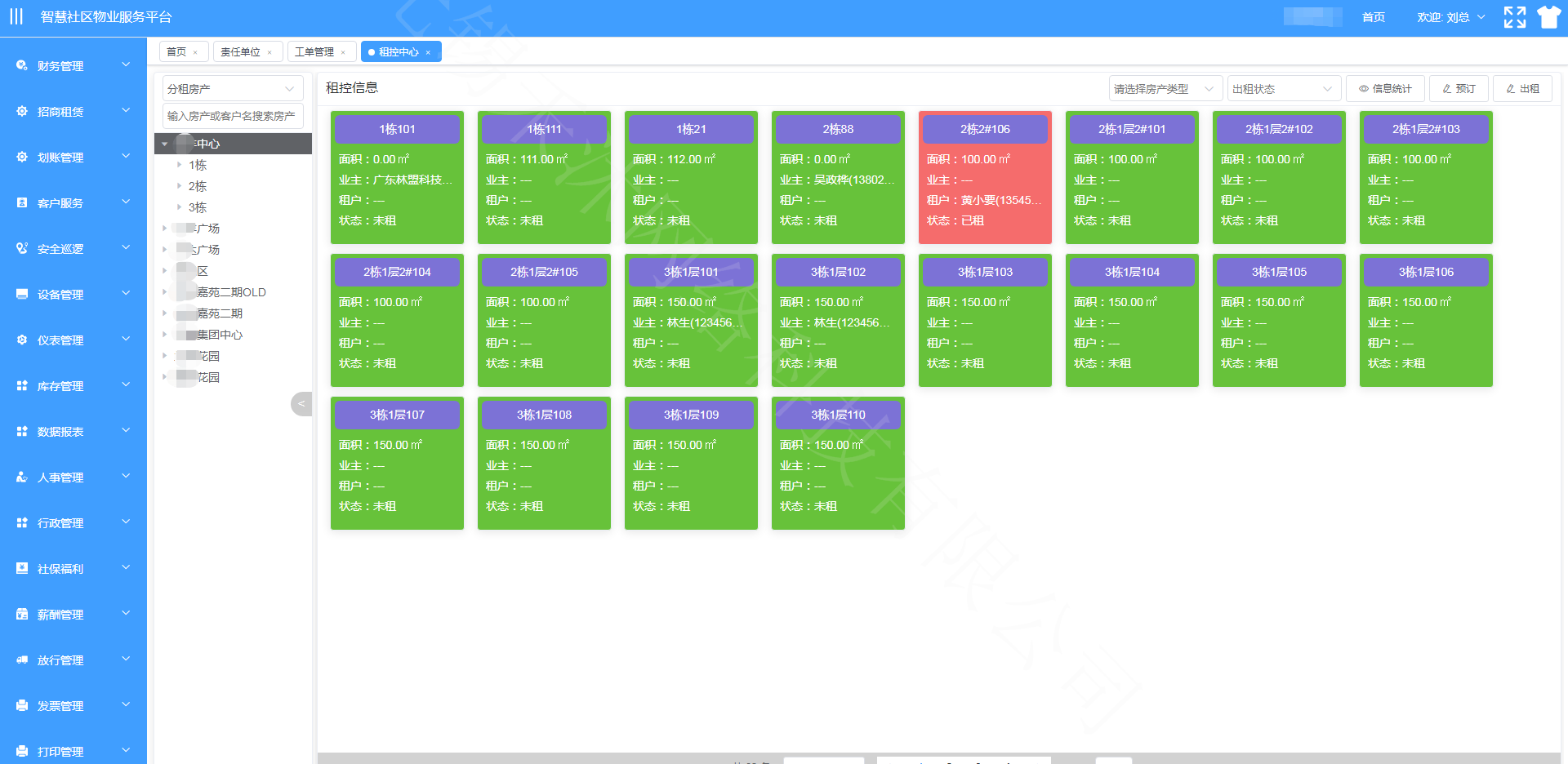The height and width of the screenshot is (764, 1568).
Task: Click the 人事管理 person icon
Action: [22, 477]
